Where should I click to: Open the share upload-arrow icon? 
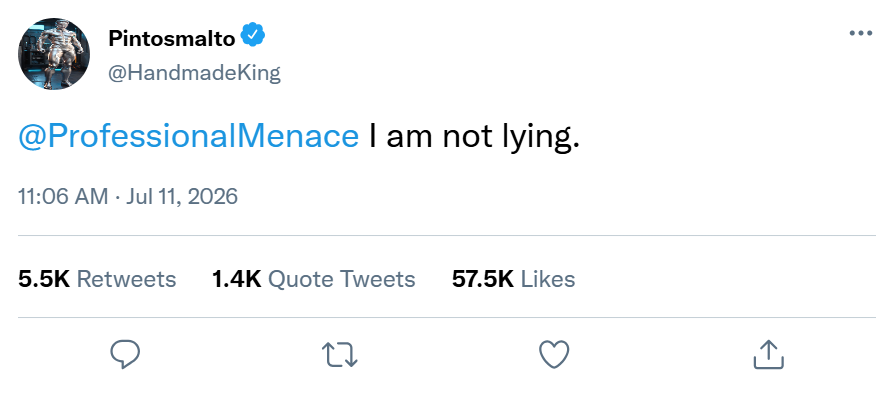pos(769,354)
